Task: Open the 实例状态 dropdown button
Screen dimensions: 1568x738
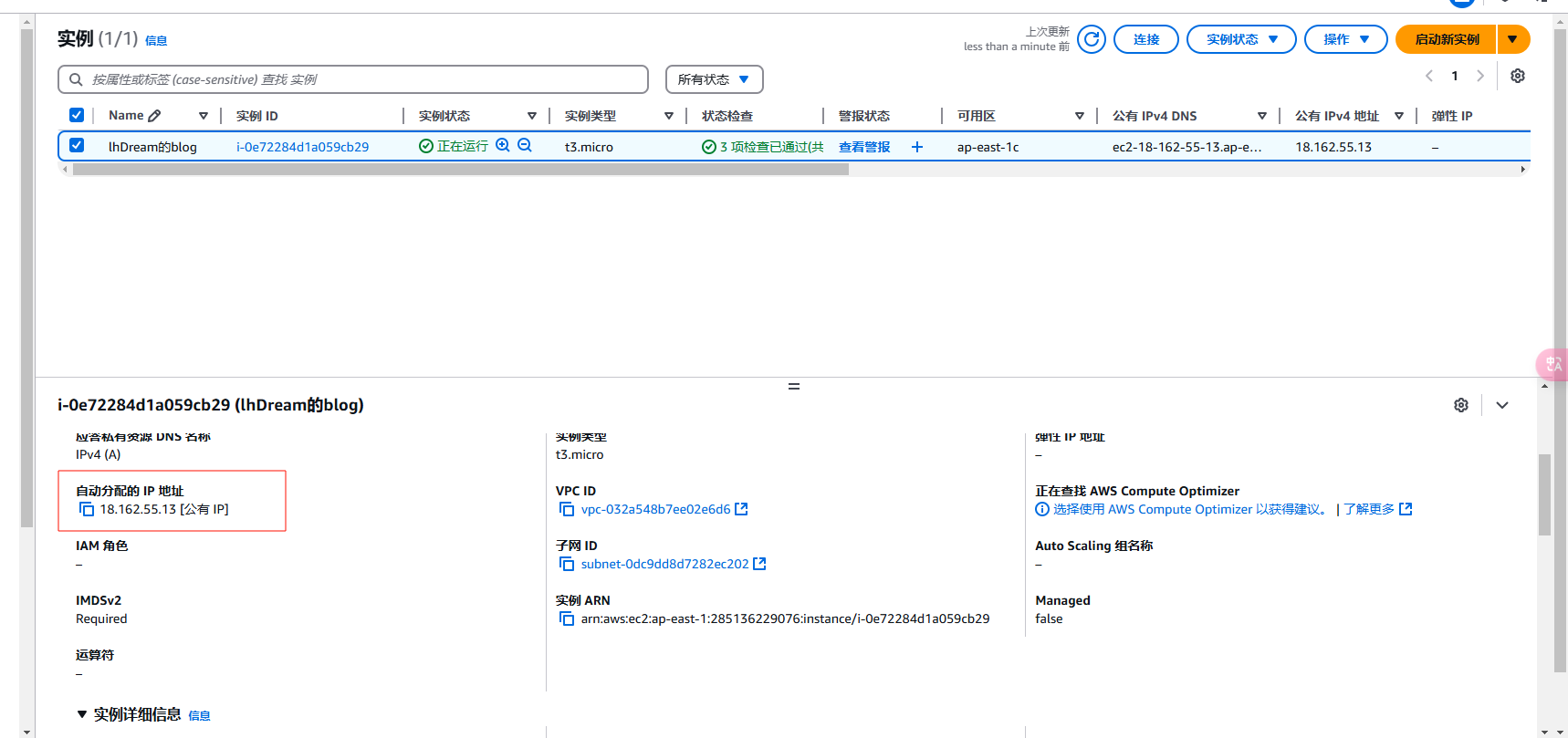Action: [x=1240, y=39]
